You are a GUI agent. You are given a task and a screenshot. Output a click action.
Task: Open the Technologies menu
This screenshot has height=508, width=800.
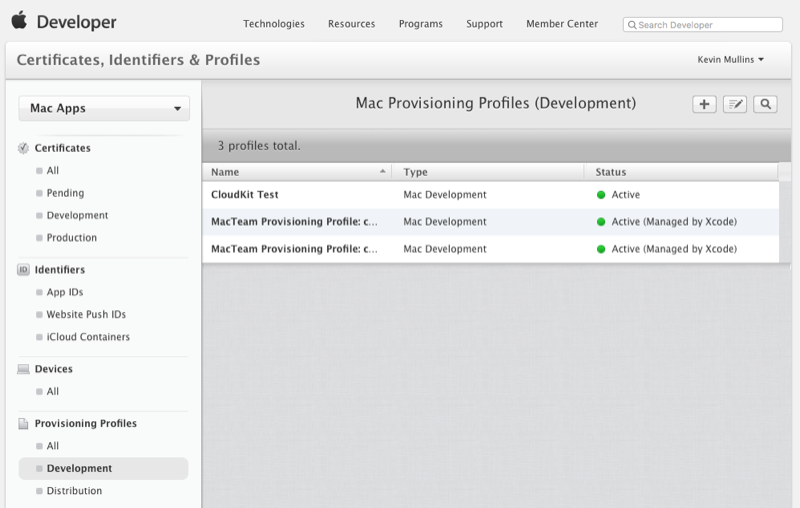point(273,23)
